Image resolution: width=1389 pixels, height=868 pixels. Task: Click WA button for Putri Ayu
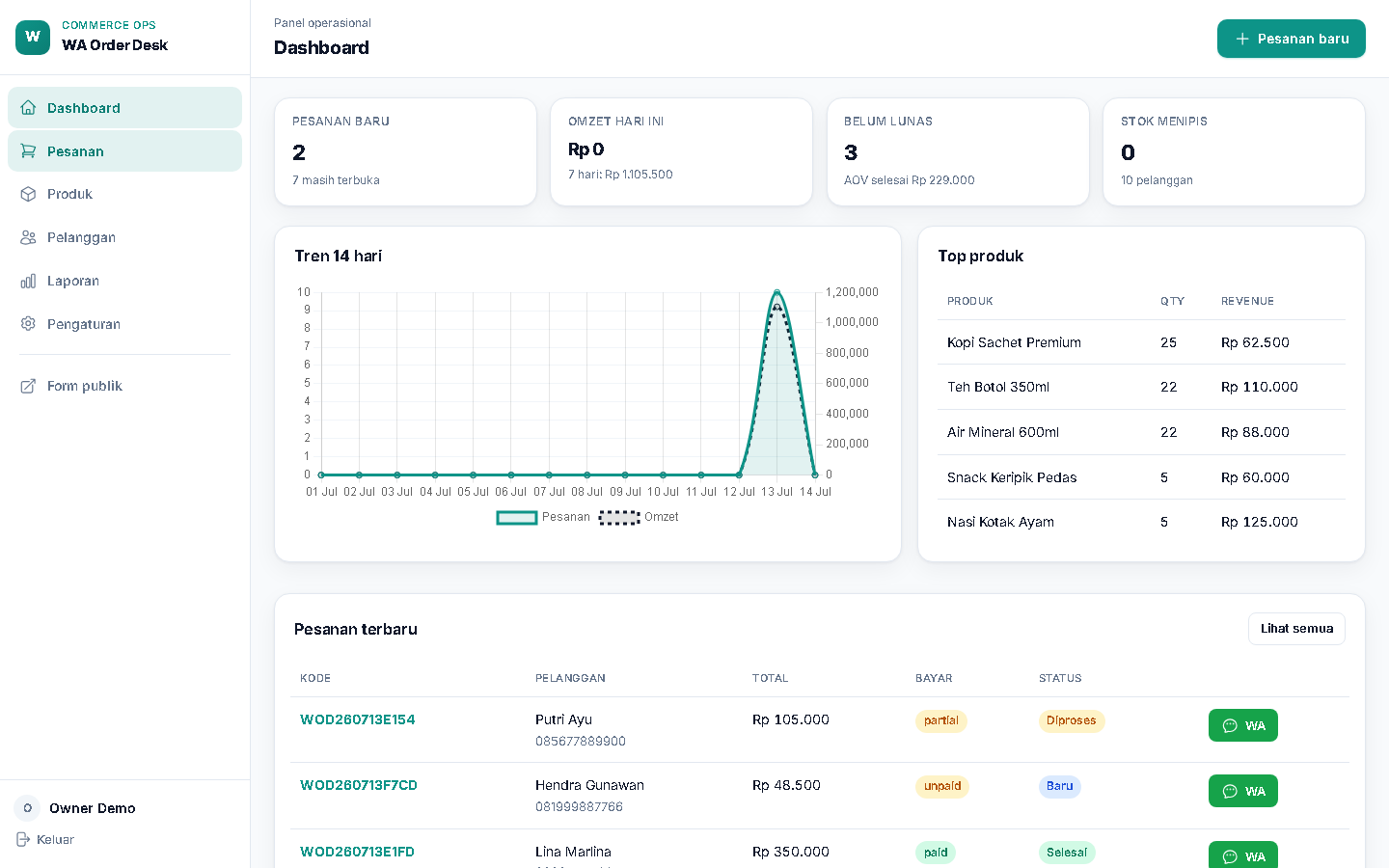pyautogui.click(x=1242, y=725)
